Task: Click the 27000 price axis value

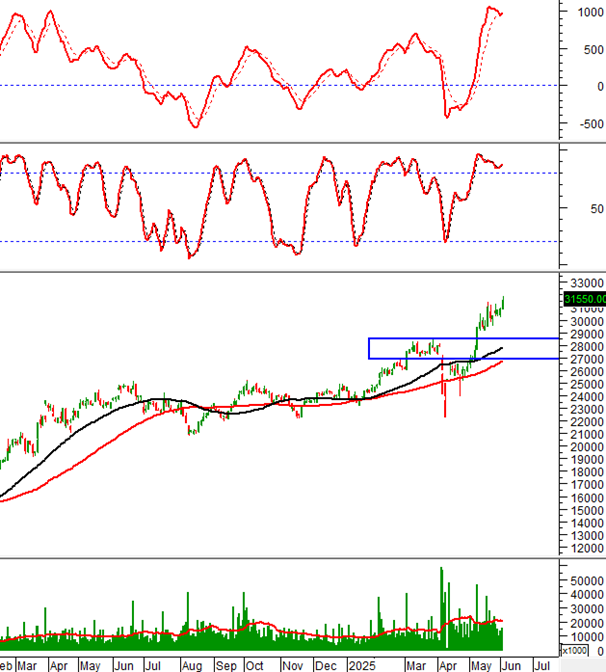Action: [587, 359]
